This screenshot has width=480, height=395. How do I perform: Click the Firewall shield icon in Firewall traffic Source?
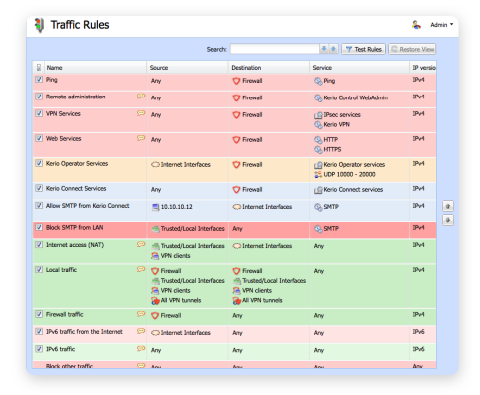point(155,315)
